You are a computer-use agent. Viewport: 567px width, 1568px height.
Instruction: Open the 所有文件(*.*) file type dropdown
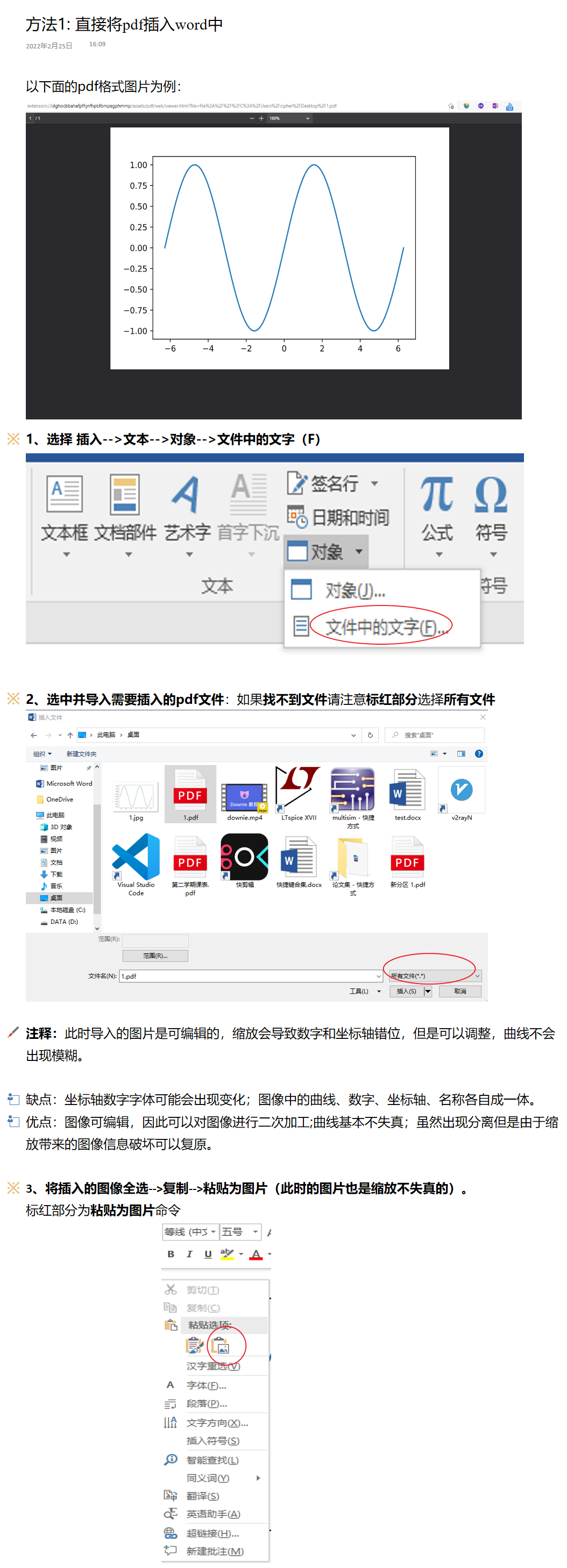point(435,976)
